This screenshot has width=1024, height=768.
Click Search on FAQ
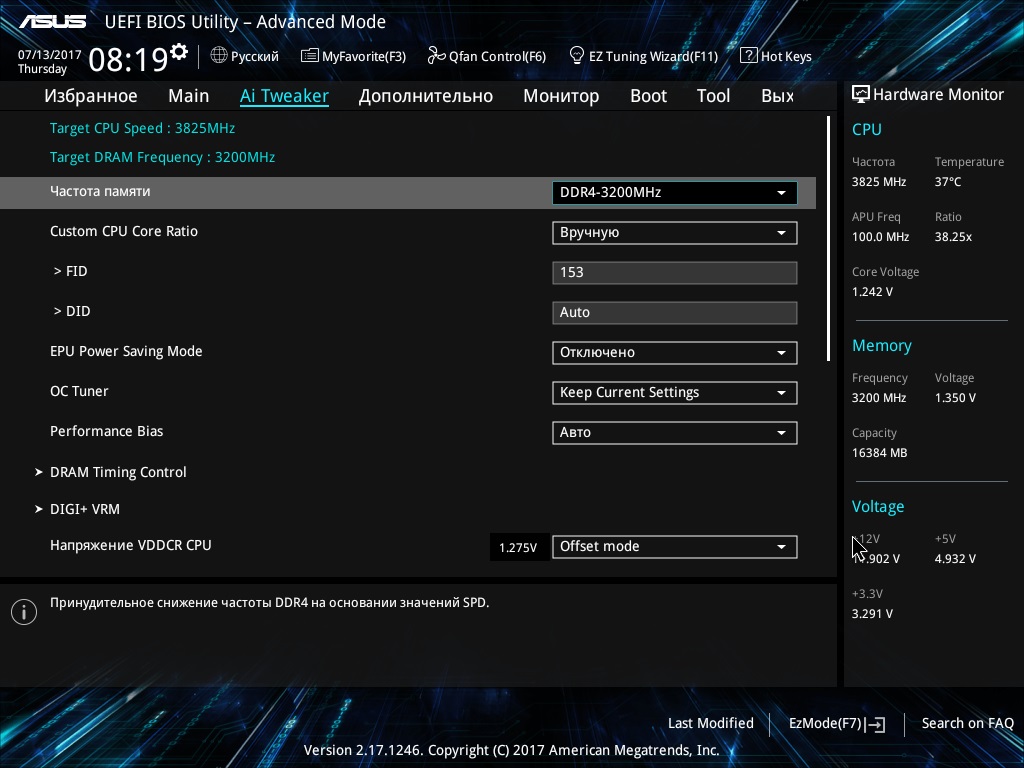pyautogui.click(x=967, y=723)
